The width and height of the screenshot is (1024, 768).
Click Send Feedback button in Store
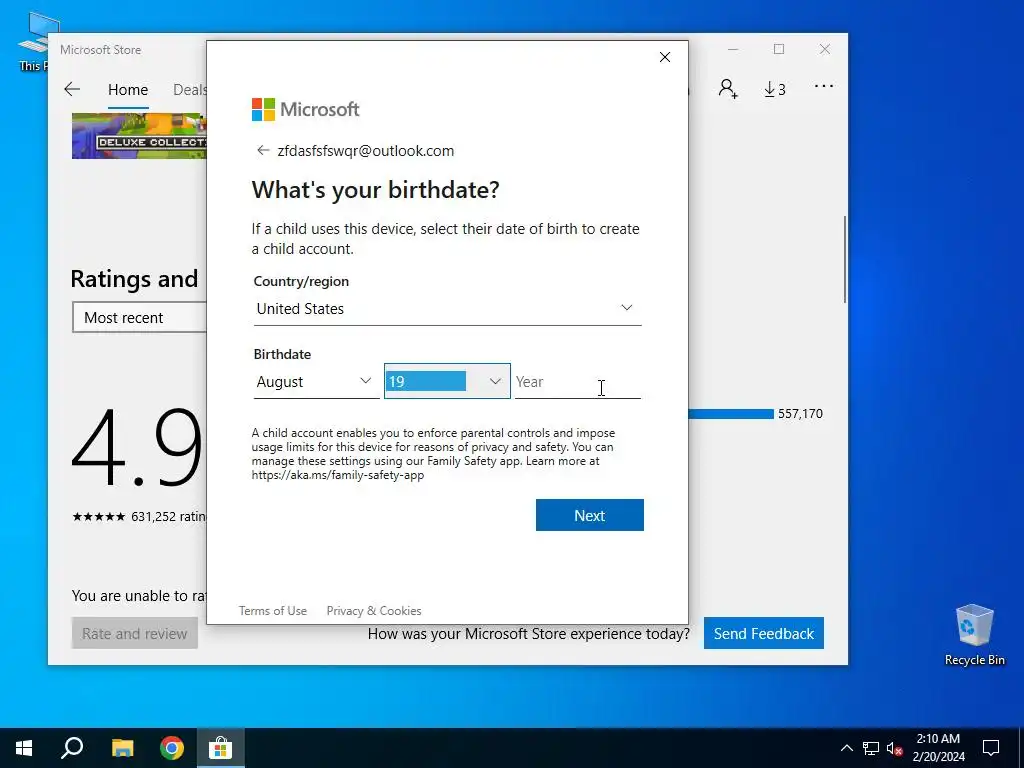pyautogui.click(x=763, y=633)
